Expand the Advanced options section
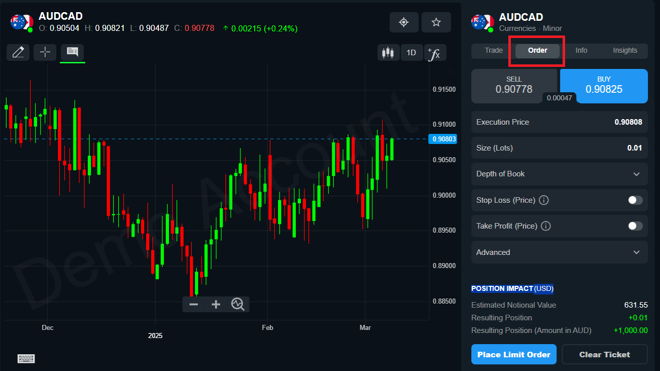Screen dimensions: 660x371 tap(559, 252)
